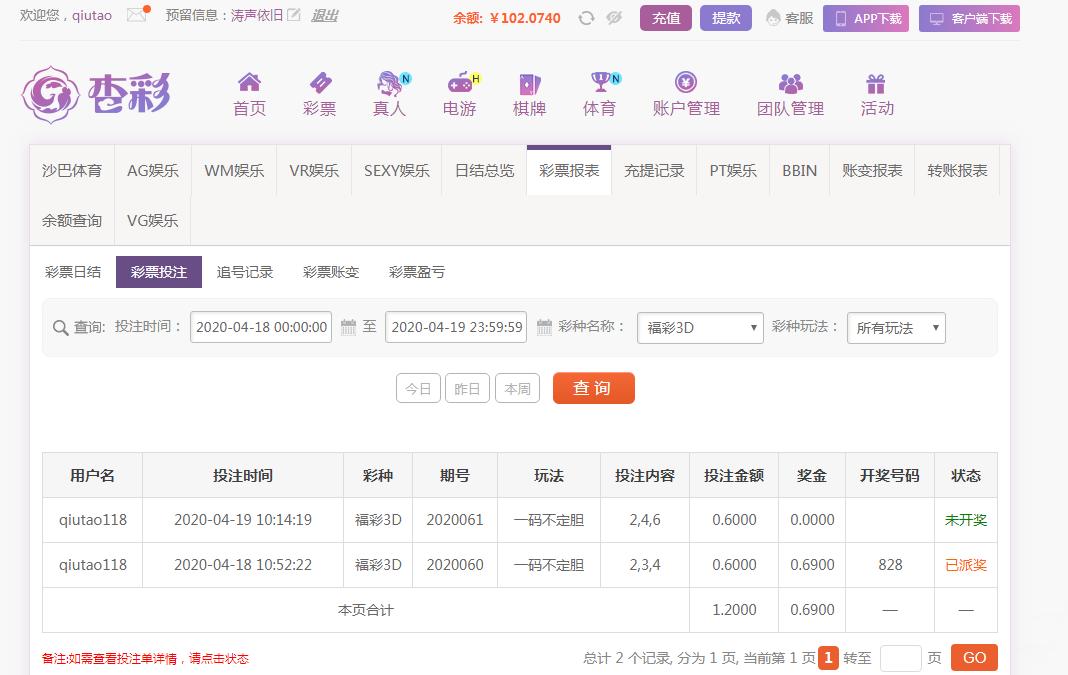Viewport: 1068px width, 675px height.
Task: Toggle balance visibility eye icon
Action: tap(614, 18)
